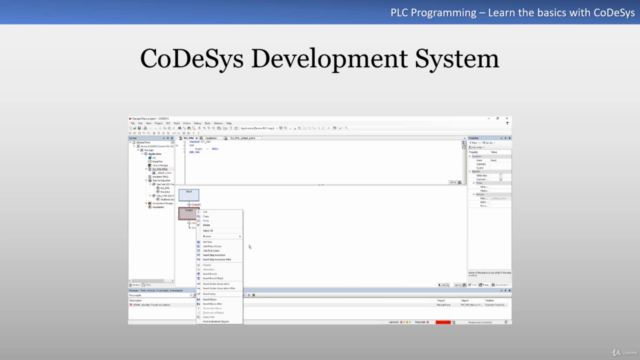Switch to the PLC_PRG editor tab
Viewport: 640px width, 360px height.
(x=188, y=138)
